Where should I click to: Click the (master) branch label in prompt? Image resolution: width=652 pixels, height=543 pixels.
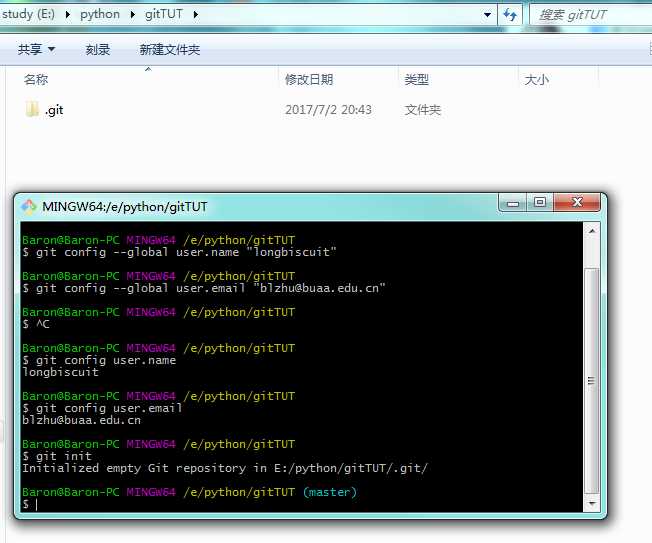pyautogui.click(x=330, y=492)
